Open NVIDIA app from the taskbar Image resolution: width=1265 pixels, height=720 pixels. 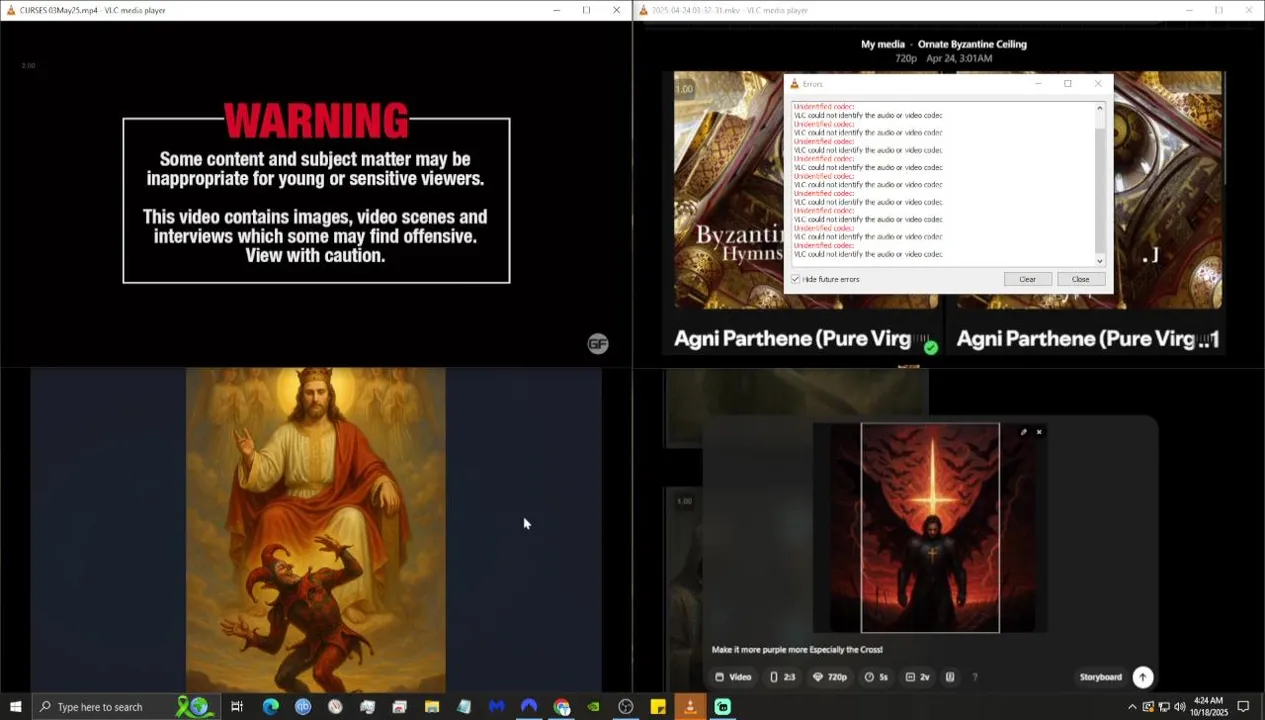coord(594,707)
